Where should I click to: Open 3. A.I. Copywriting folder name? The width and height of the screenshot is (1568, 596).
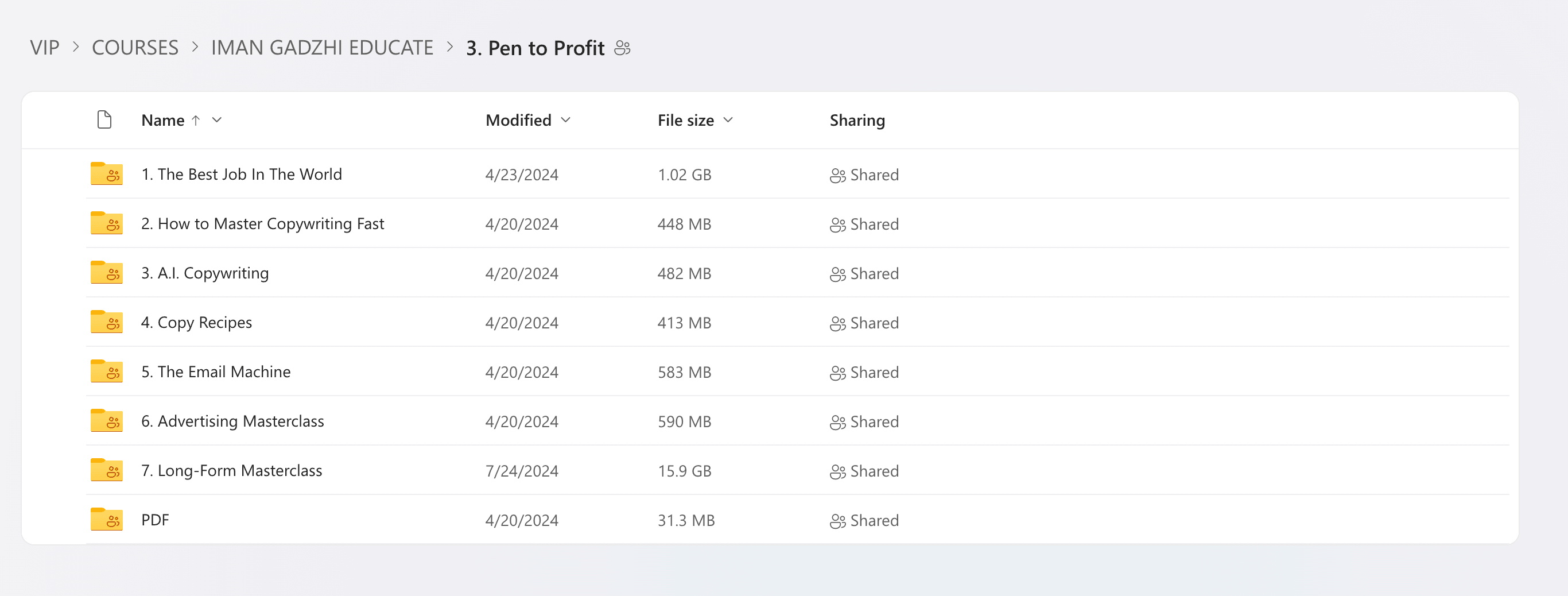(204, 273)
